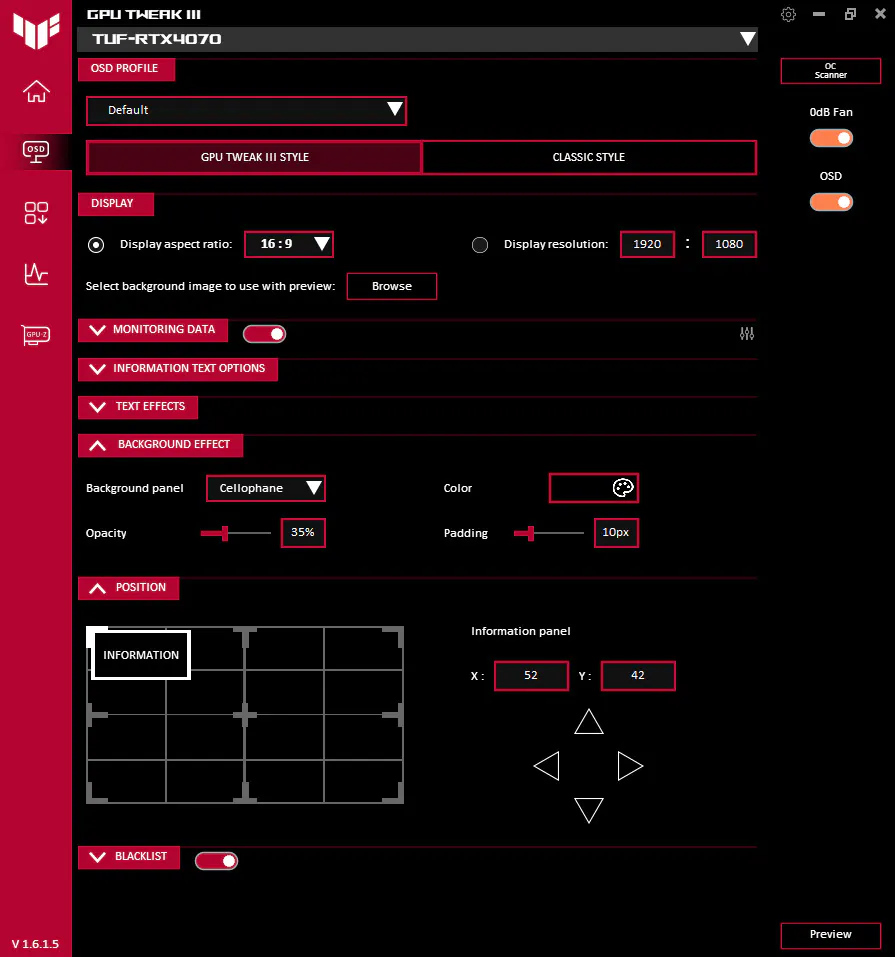Open the 16:9 aspect ratio dropdown
Image resolution: width=895 pixels, height=957 pixels.
tap(289, 244)
